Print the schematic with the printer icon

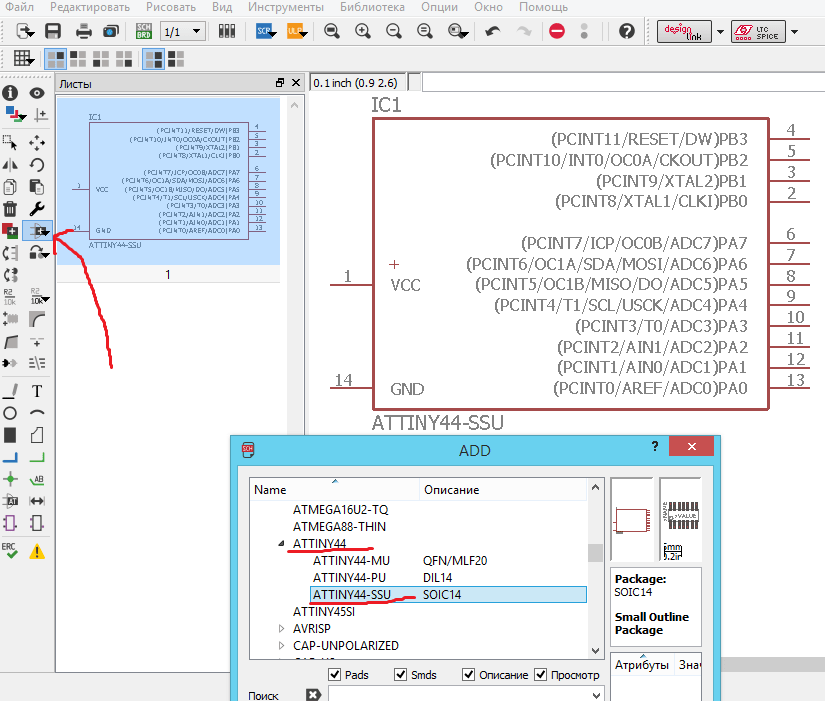pyautogui.click(x=83, y=32)
